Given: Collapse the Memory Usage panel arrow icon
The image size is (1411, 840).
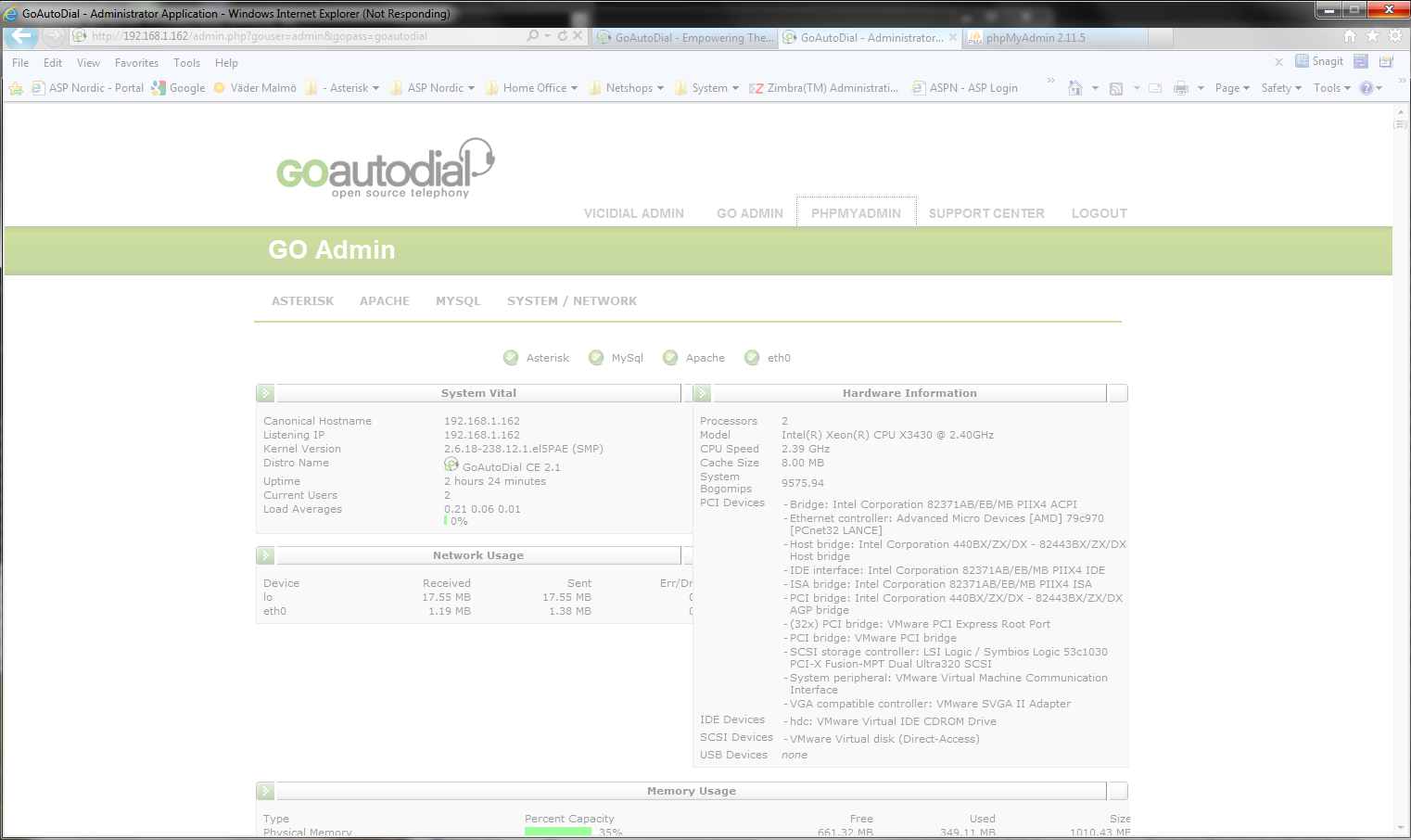Looking at the screenshot, I should [265, 791].
